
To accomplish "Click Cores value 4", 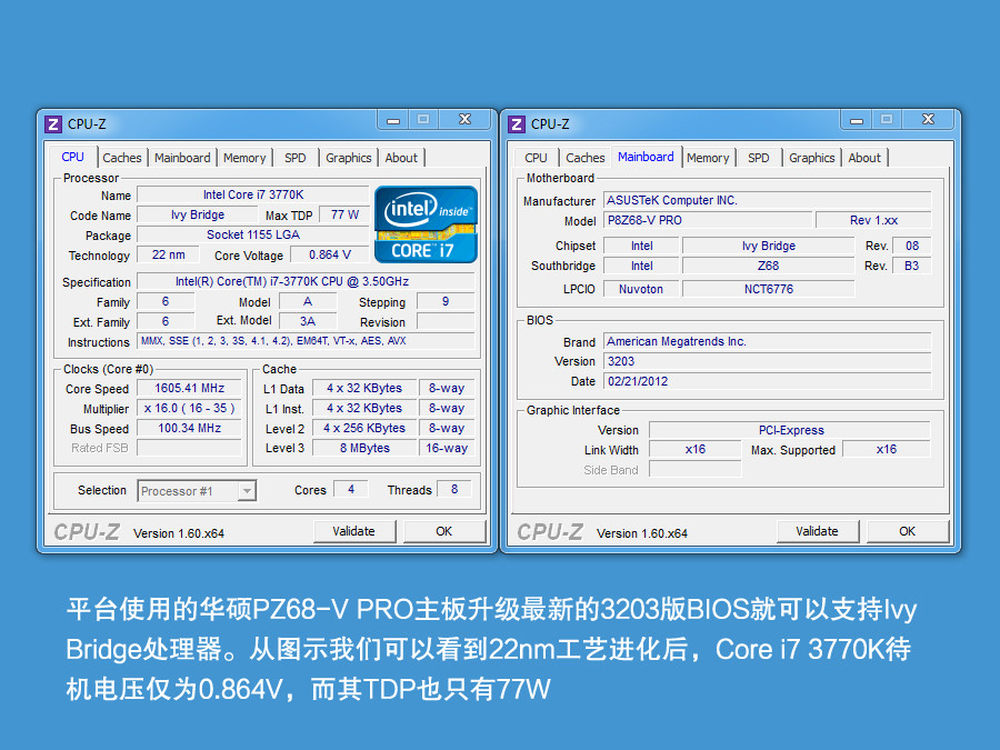I will point(351,489).
